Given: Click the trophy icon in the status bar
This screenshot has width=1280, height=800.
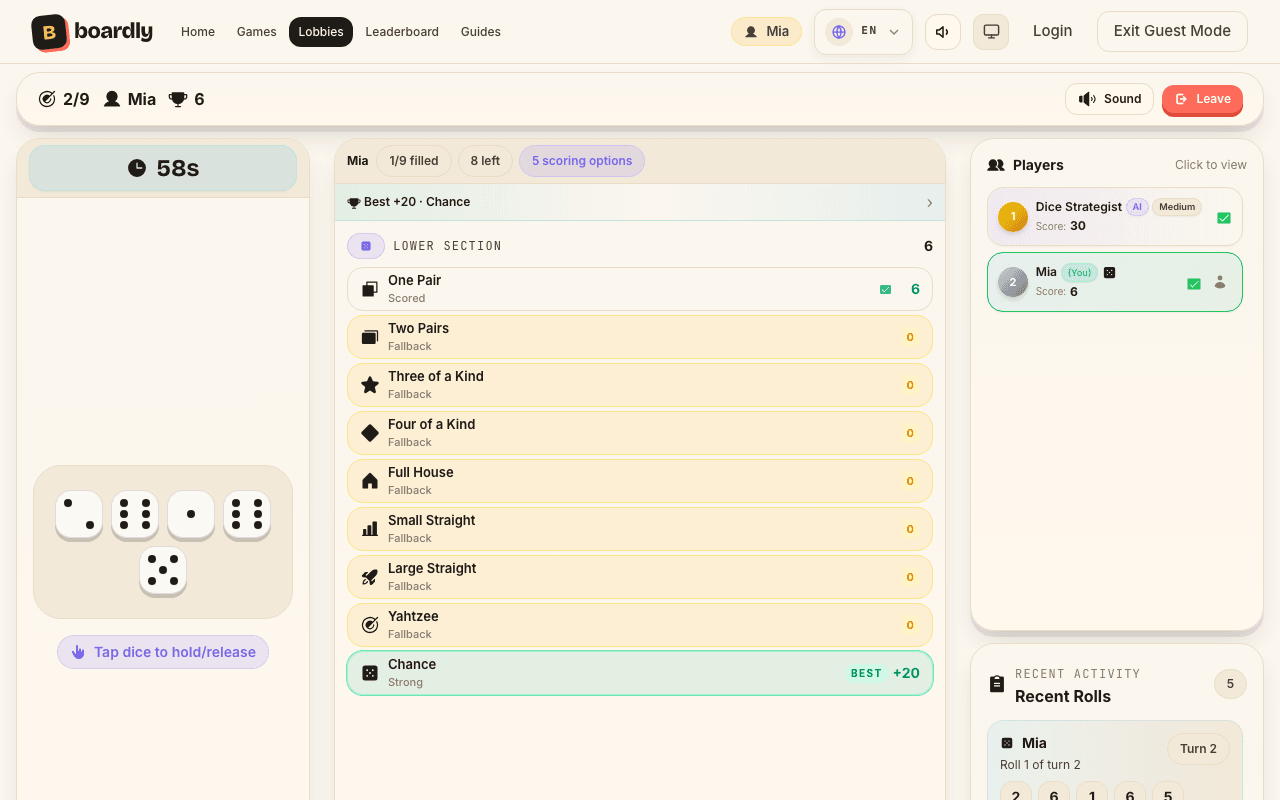Looking at the screenshot, I should tap(178, 99).
